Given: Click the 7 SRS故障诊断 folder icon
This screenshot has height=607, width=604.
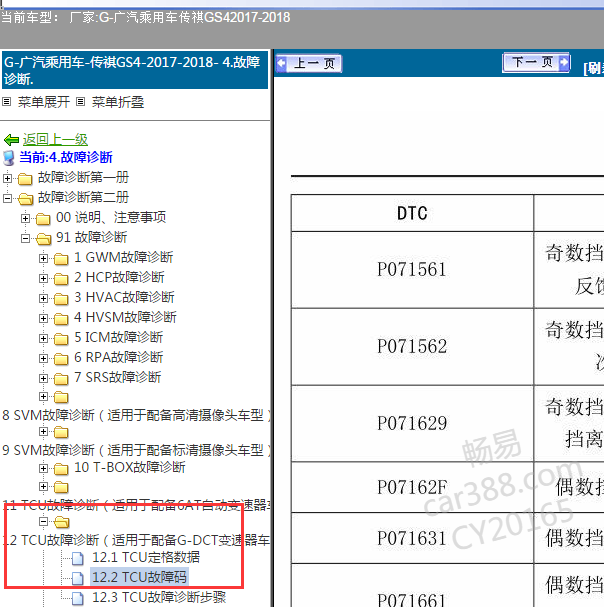Looking at the screenshot, I should point(61,379).
